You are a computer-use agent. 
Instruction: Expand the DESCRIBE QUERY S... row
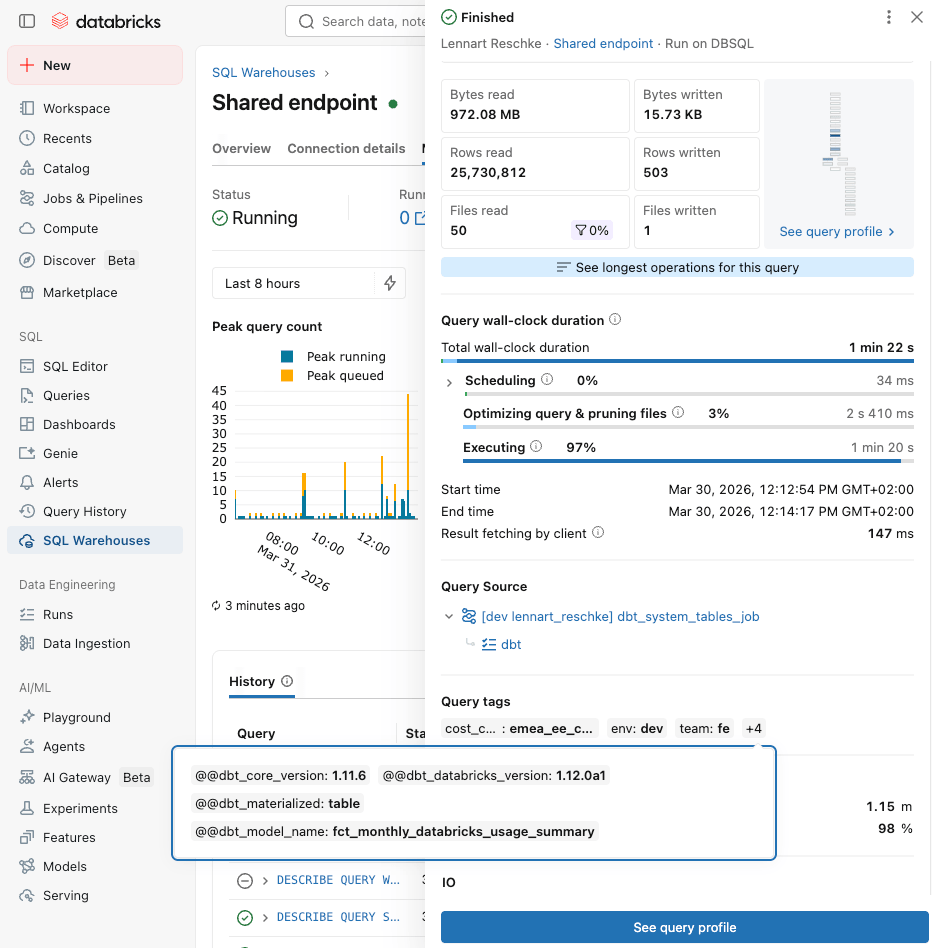[x=265, y=918]
